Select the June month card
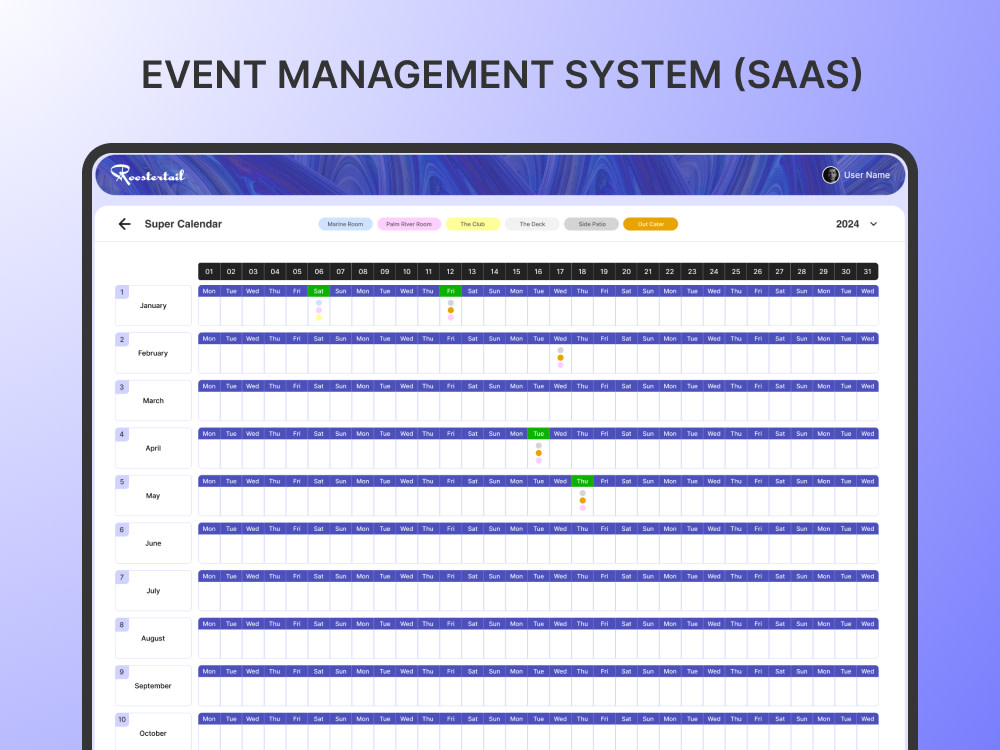The width and height of the screenshot is (1000, 750). [153, 543]
